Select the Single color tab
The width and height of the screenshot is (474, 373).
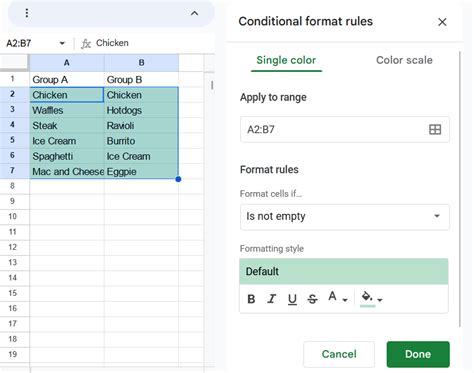click(286, 60)
